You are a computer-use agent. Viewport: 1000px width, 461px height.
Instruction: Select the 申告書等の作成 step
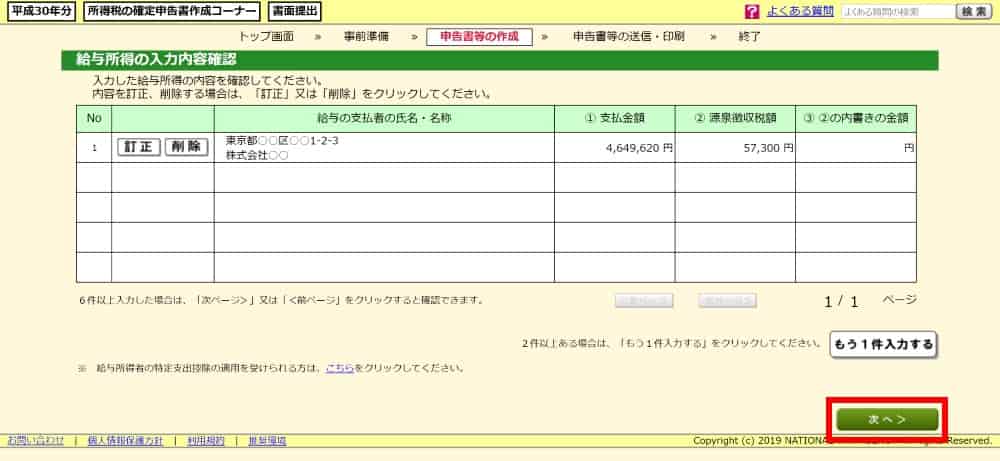[479, 36]
